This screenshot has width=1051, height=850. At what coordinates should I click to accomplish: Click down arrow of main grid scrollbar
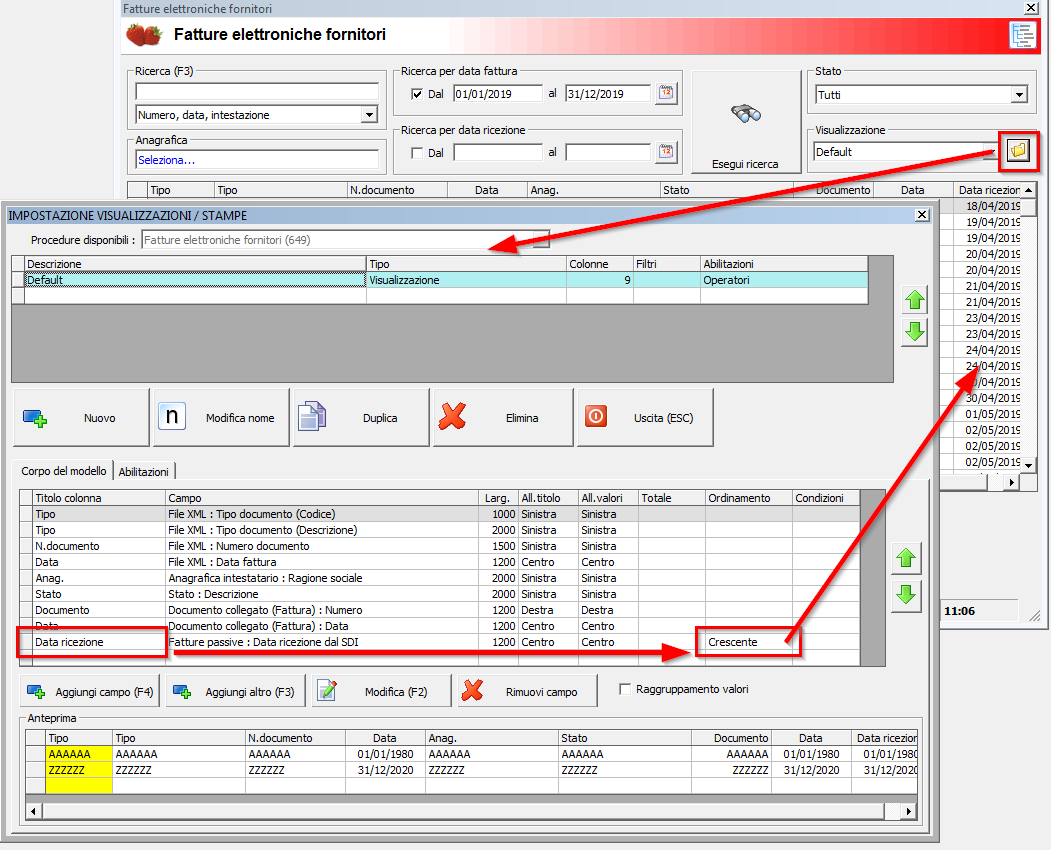tap(1029, 464)
